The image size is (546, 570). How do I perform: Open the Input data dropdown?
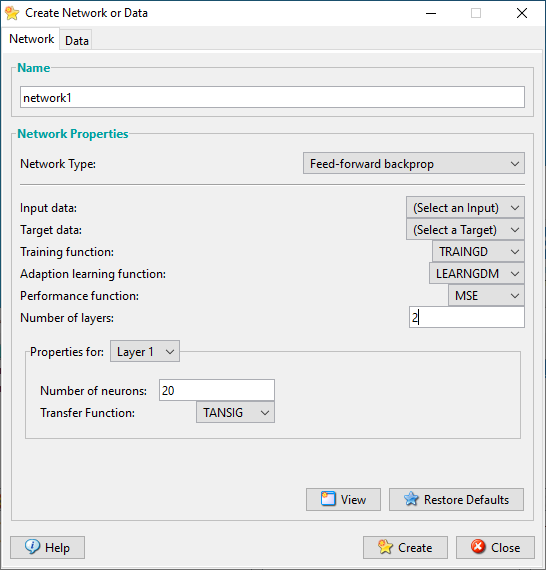(x=465, y=208)
